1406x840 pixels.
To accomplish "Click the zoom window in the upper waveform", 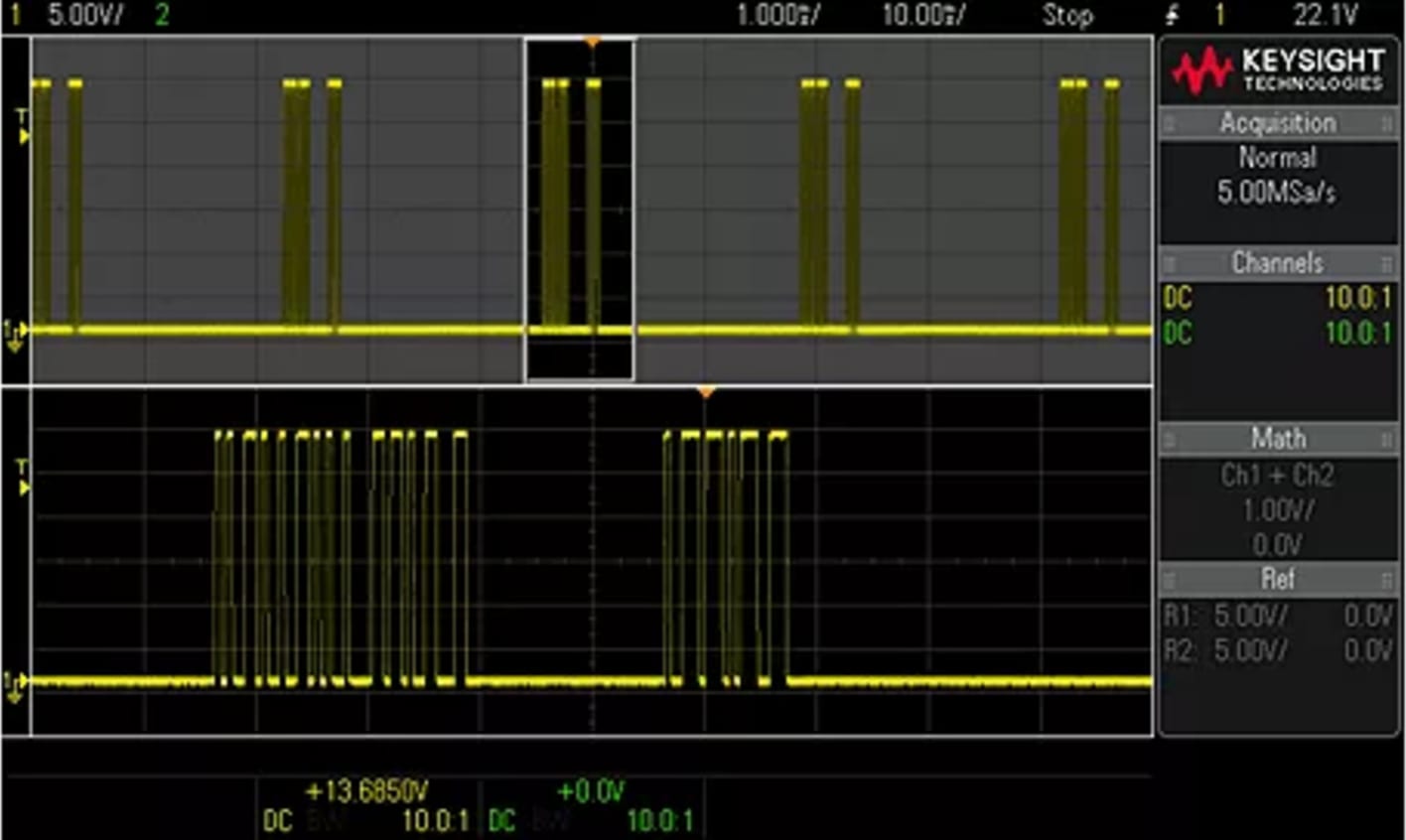I will pos(579,207).
